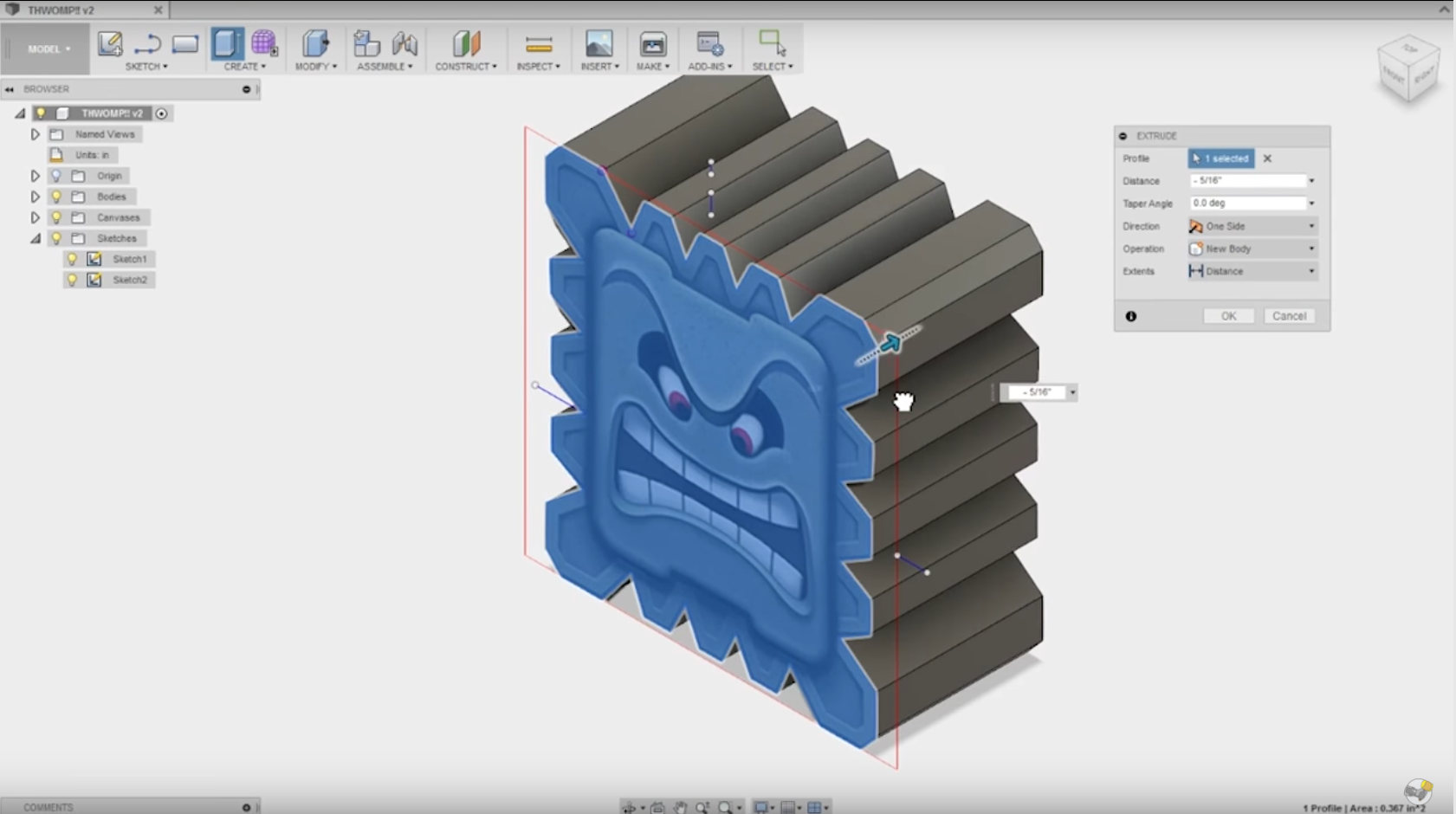Select the Create Sketch tool icon
Viewport: 1456px width, 814px height.
[x=110, y=43]
